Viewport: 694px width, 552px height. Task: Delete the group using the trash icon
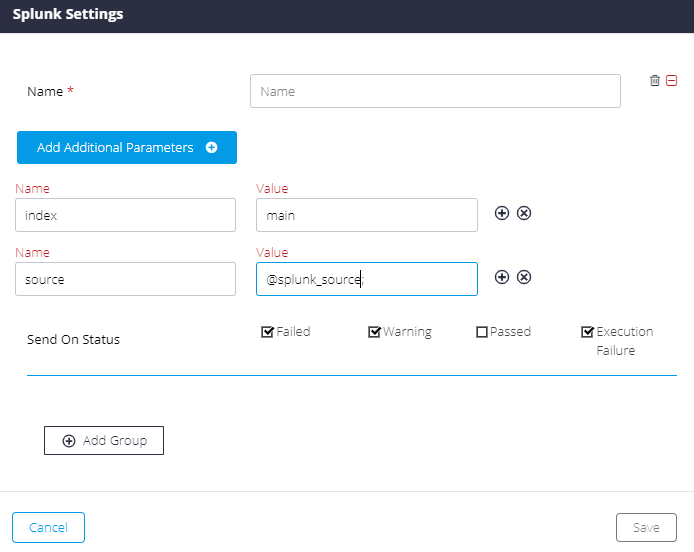click(655, 81)
